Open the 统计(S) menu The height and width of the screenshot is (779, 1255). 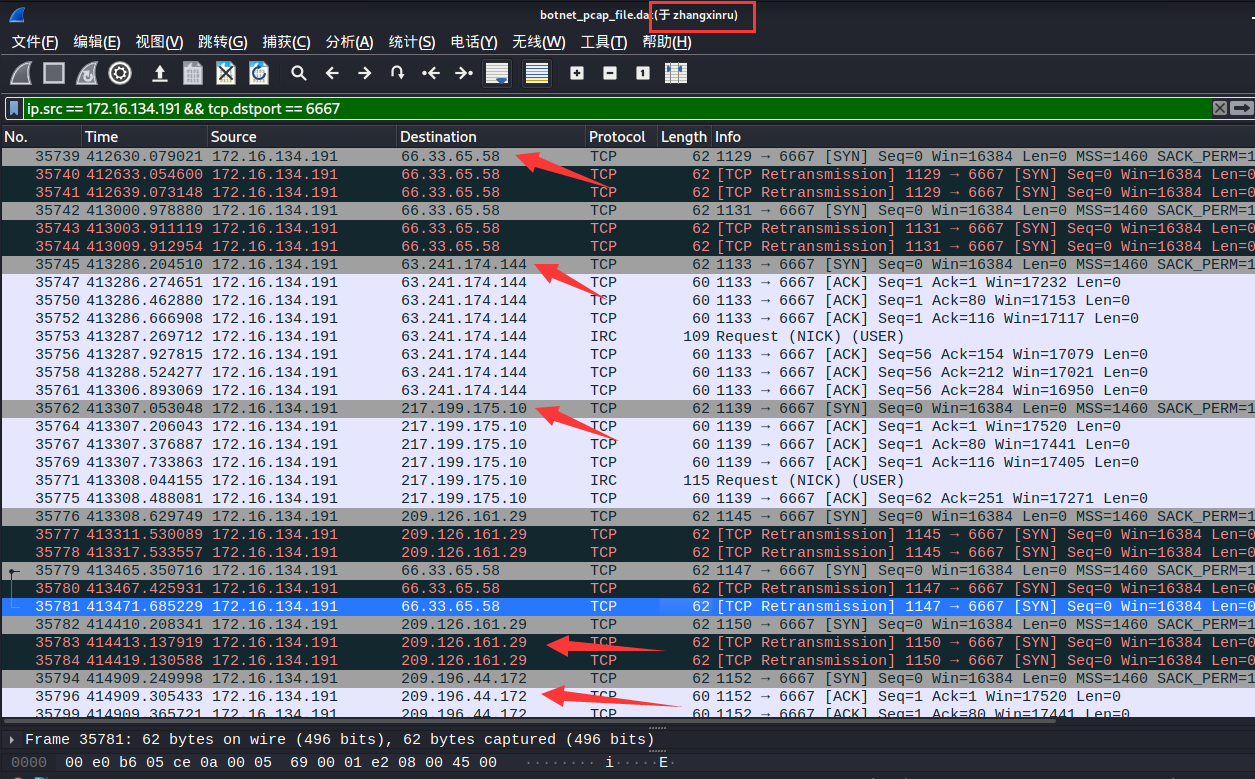coord(412,42)
